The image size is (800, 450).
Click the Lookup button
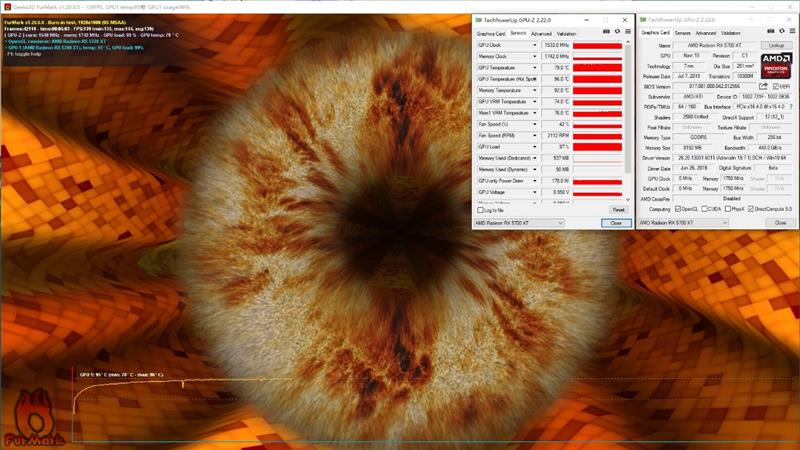[776, 45]
